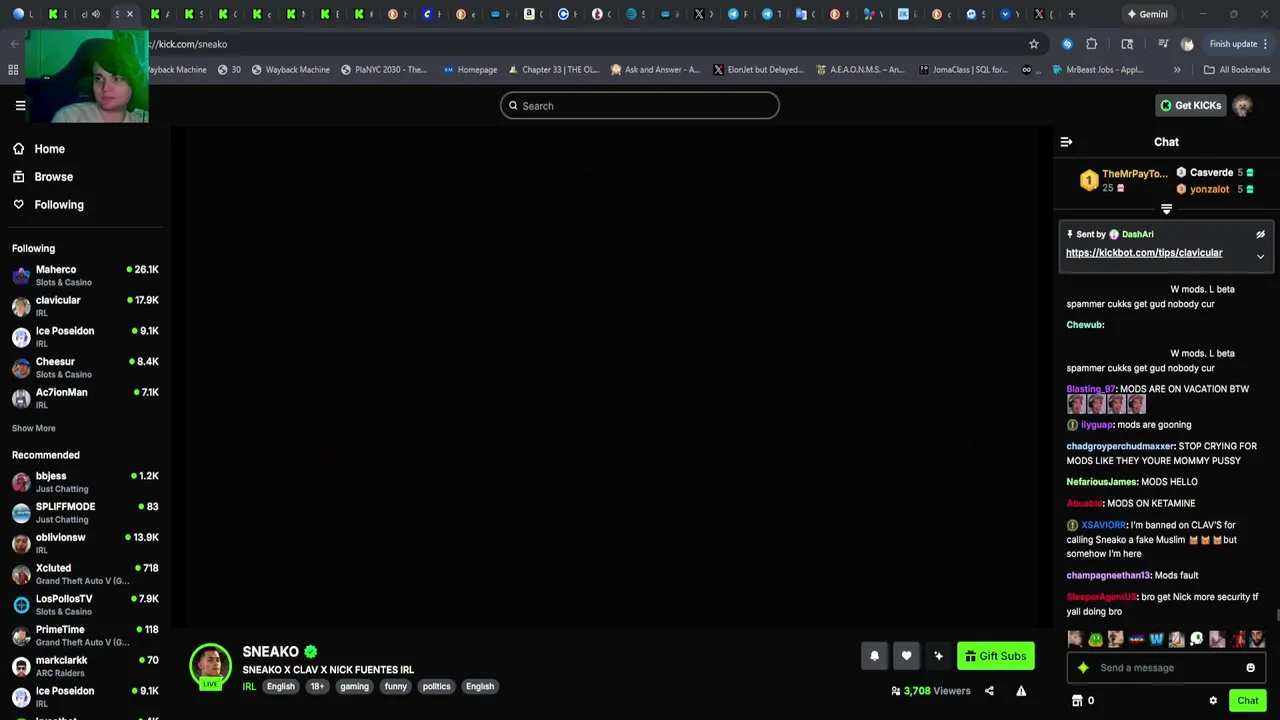The height and width of the screenshot is (720, 1280).
Task: Click the chrome apps grid icon
Action: click(13, 70)
